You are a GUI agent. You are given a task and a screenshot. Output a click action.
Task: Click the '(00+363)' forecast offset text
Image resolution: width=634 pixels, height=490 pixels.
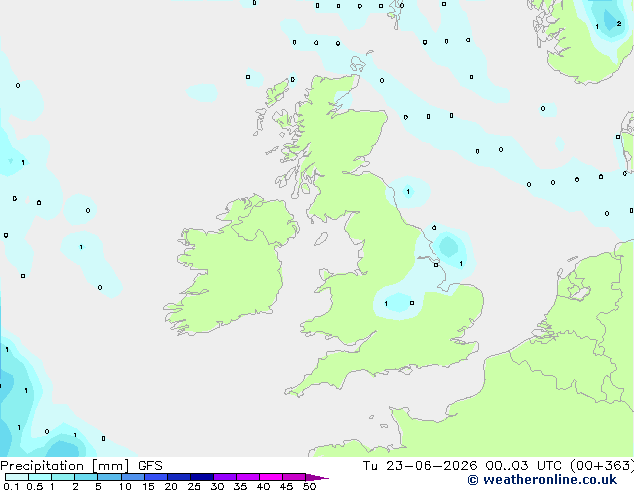coord(602,466)
